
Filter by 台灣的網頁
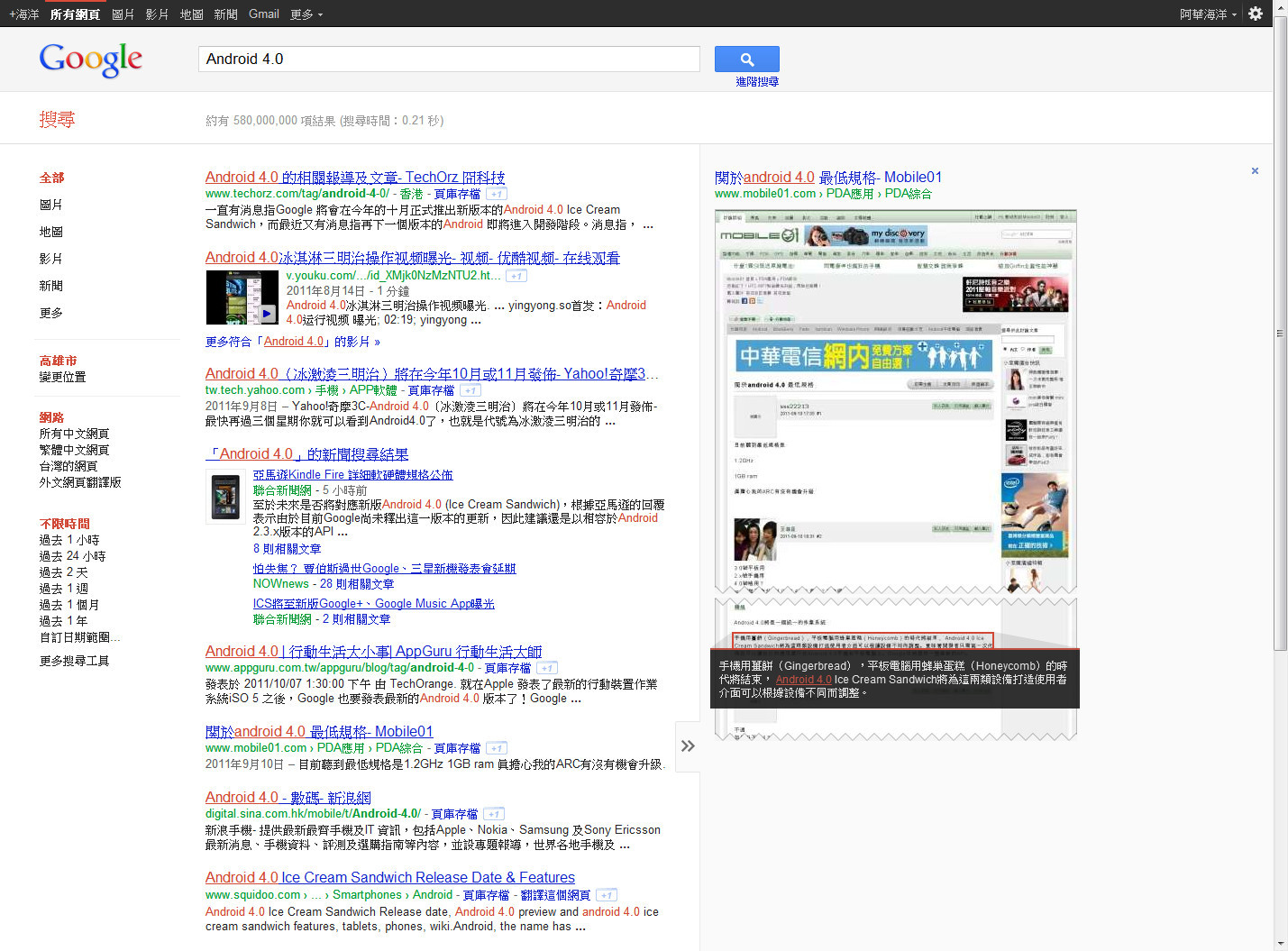(69, 466)
